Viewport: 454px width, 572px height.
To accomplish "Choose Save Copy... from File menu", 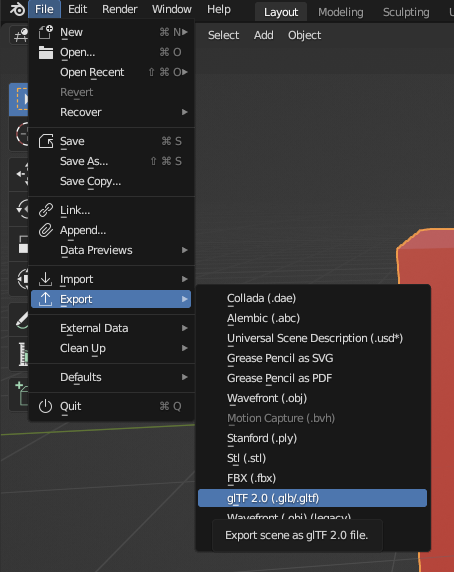I will click(111, 181).
